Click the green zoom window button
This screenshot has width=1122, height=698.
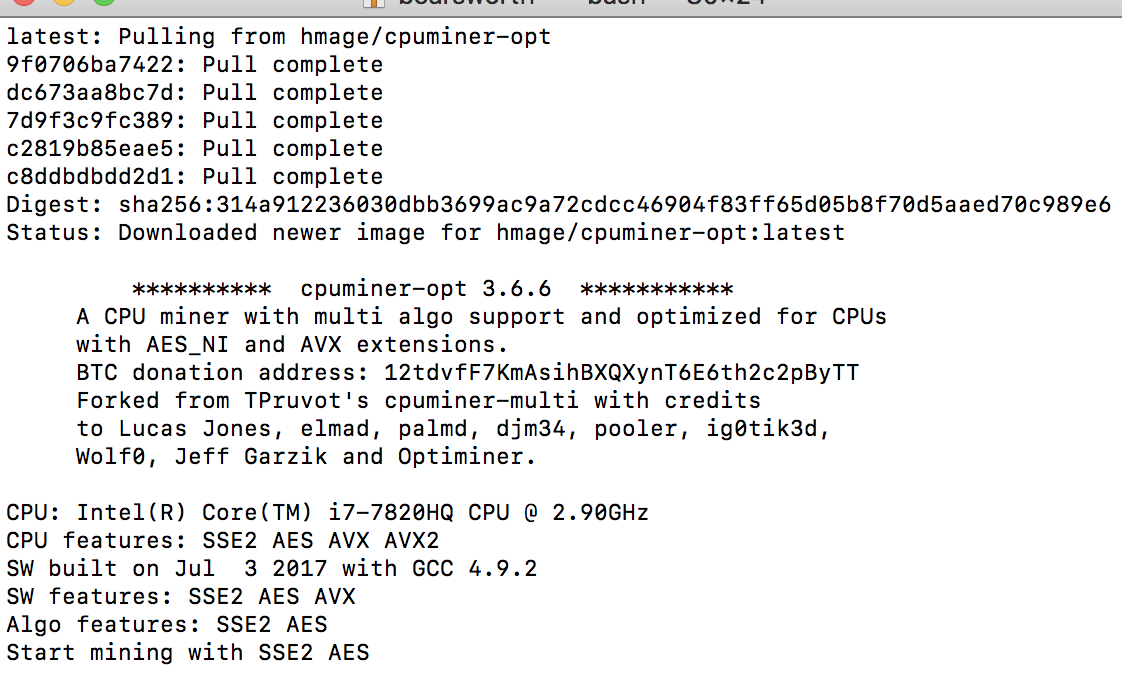click(x=102, y=3)
